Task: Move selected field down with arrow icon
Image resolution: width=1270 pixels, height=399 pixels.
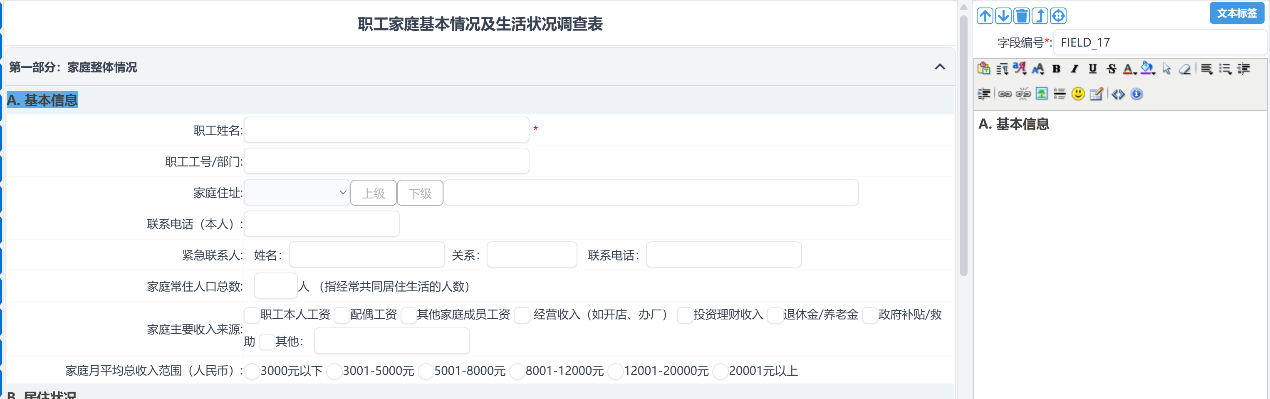Action: click(1003, 15)
